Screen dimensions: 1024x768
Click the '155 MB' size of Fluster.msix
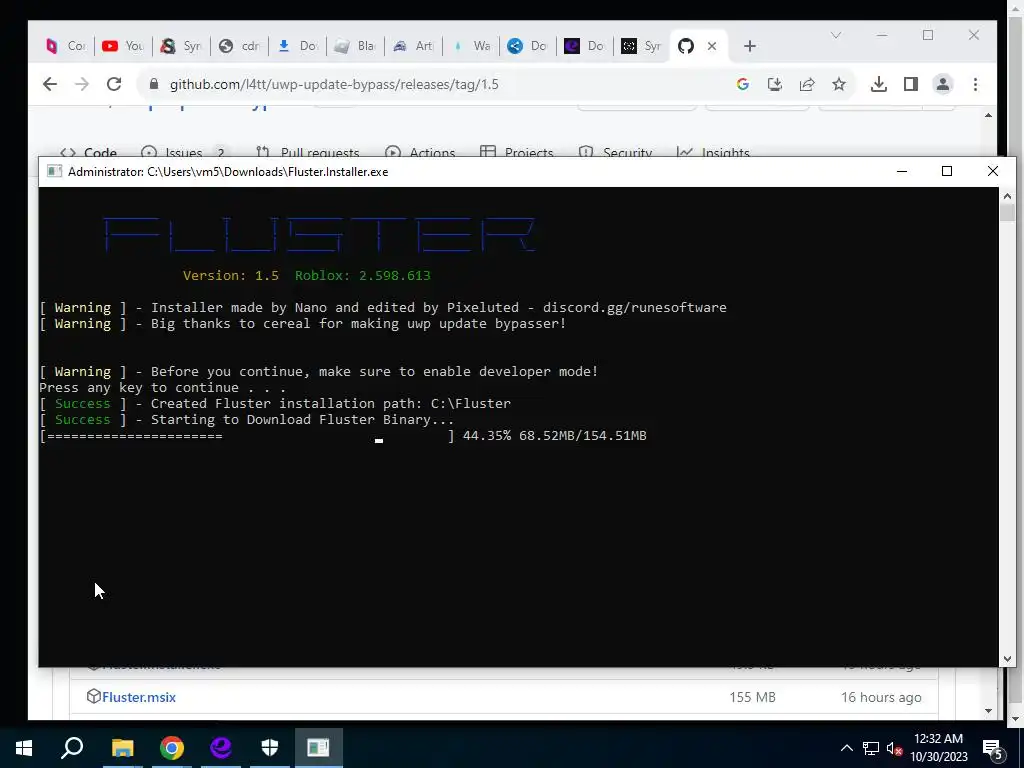[752, 697]
